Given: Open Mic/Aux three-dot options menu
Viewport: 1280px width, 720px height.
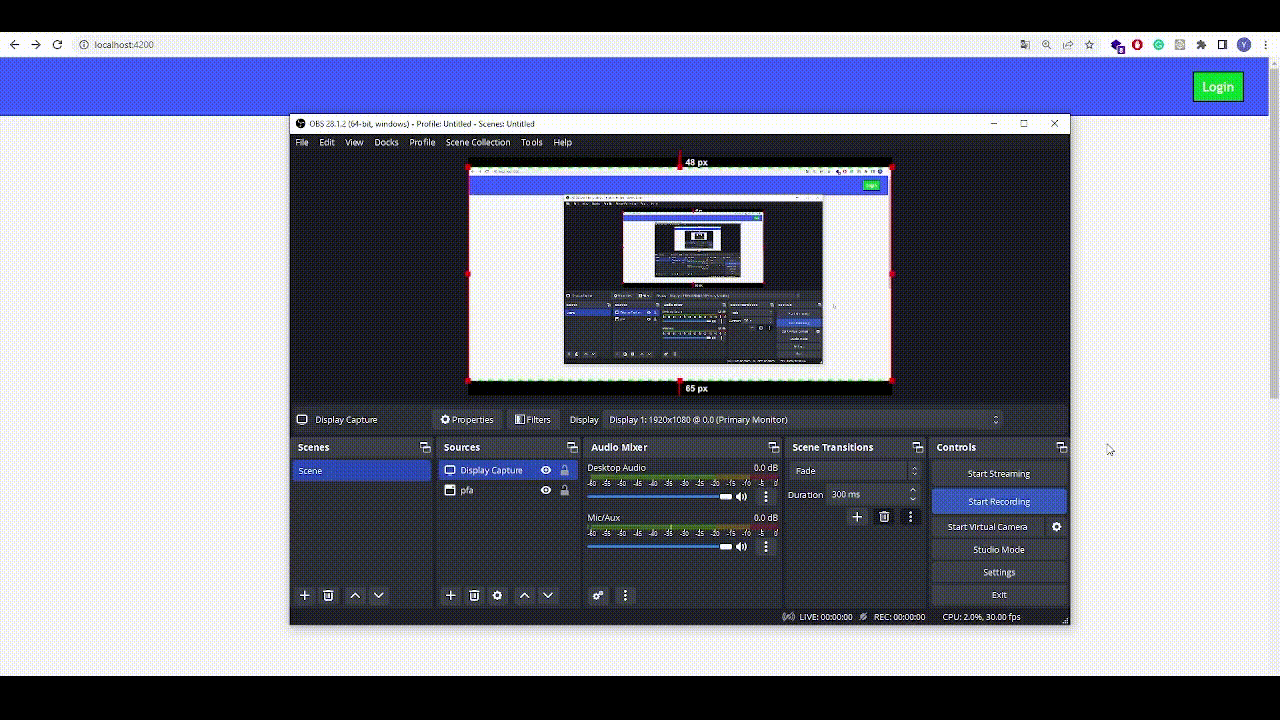Looking at the screenshot, I should 766,546.
